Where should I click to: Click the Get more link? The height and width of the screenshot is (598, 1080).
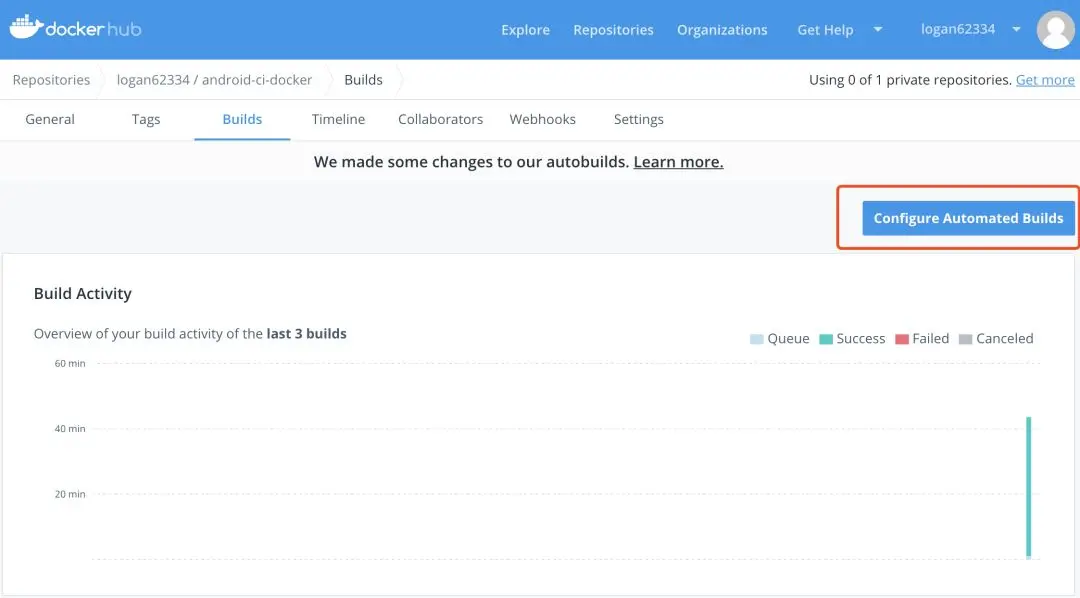click(x=1045, y=80)
